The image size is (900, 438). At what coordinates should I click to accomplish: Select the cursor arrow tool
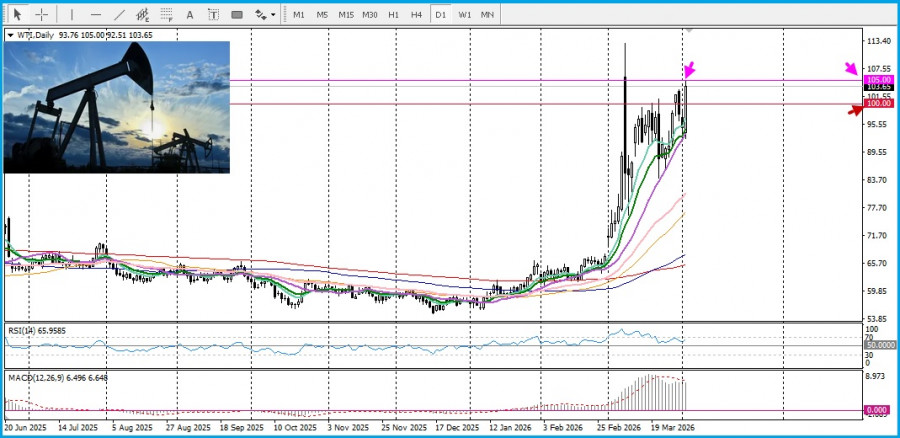17,15
